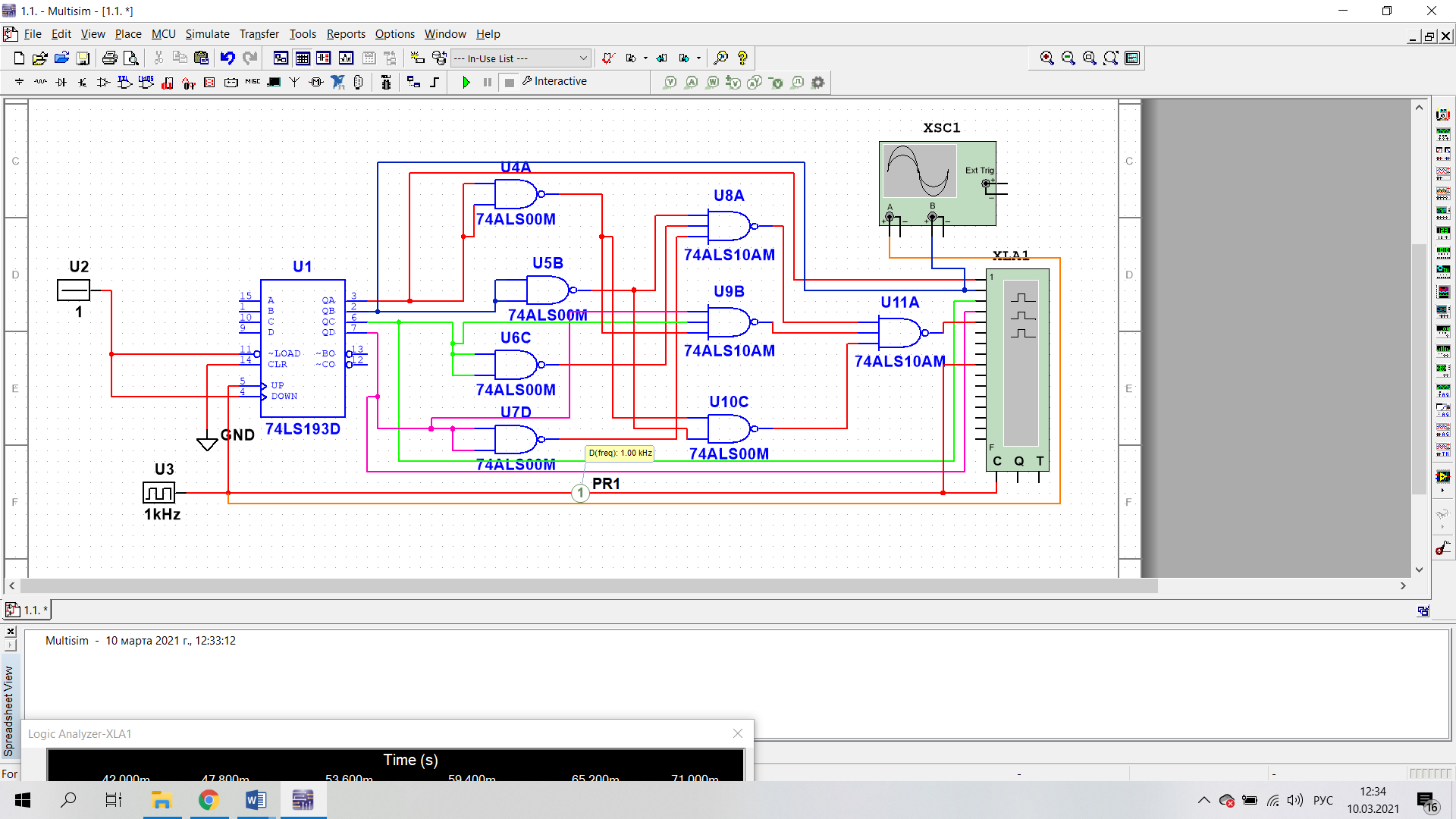The width and height of the screenshot is (1456, 819).
Task: Open Multisim help
Action: point(742,58)
